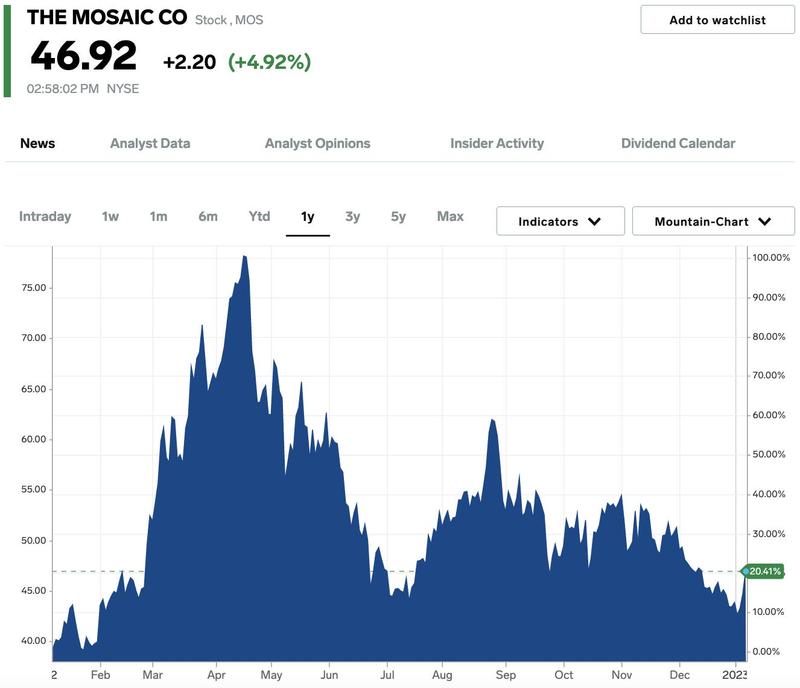This screenshot has width=800, height=688.
Task: Click the 40.00 price axis label
Action: (34, 641)
